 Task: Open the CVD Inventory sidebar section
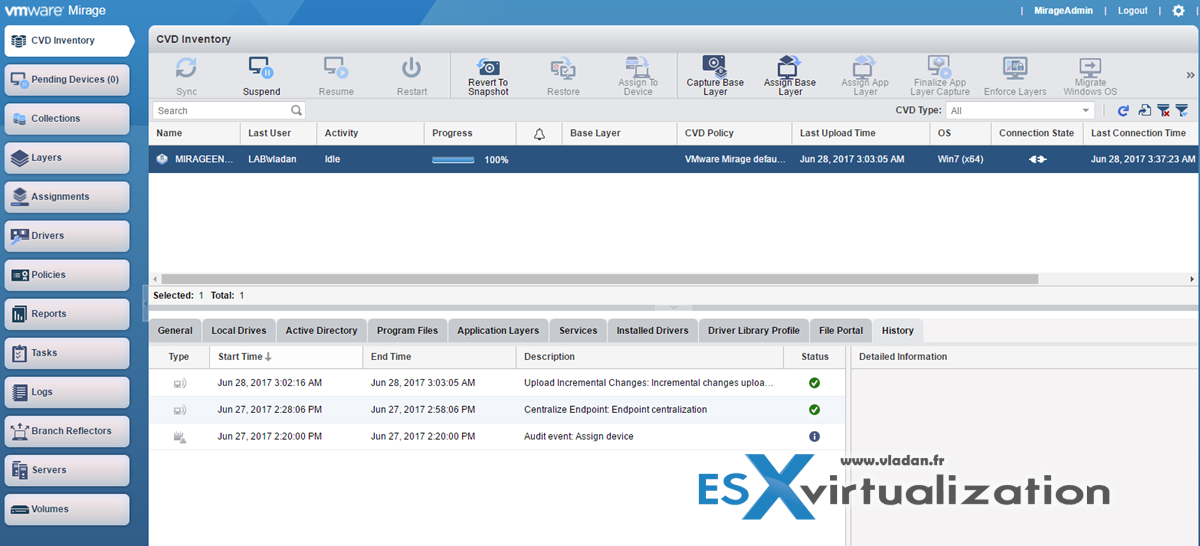[x=68, y=41]
